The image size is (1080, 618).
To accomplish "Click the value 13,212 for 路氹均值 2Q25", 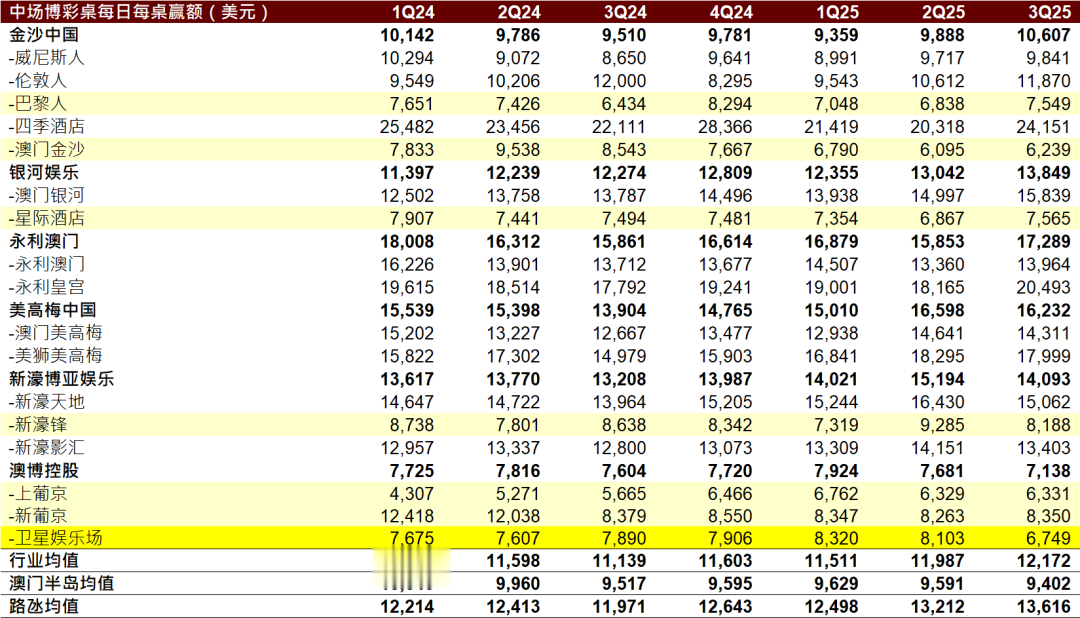I will tap(937, 607).
